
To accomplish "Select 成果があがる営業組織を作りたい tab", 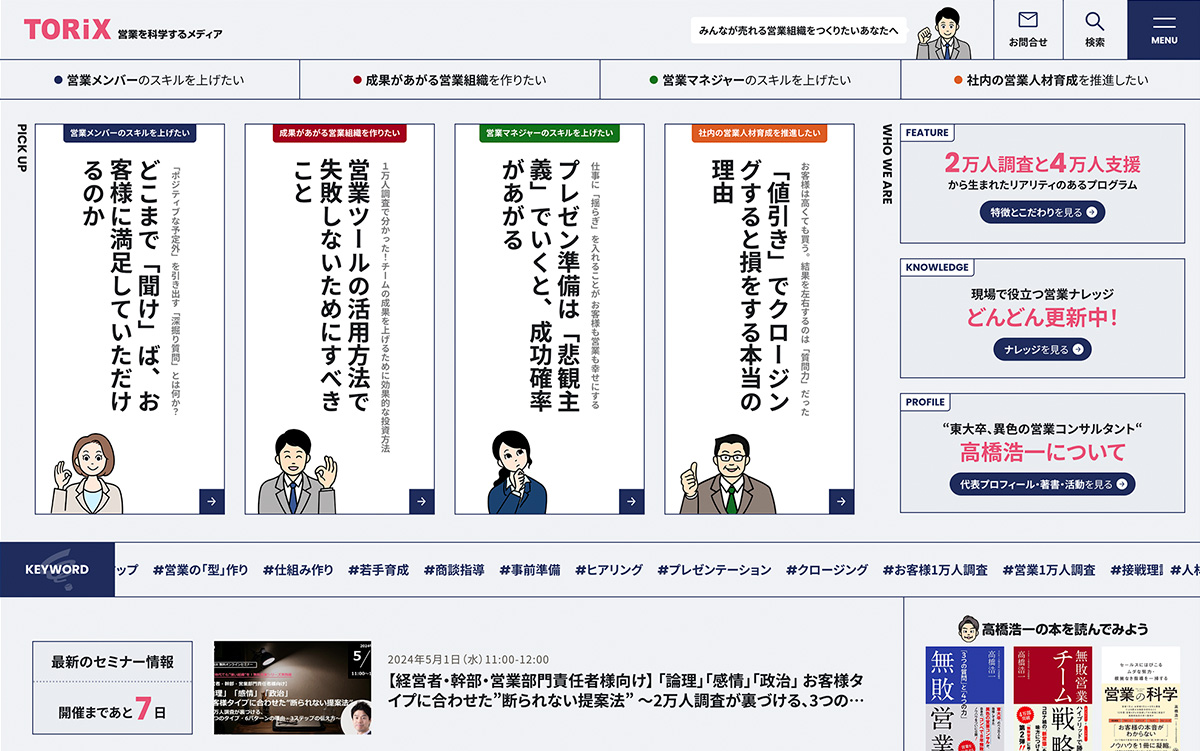I will pyautogui.click(x=449, y=80).
